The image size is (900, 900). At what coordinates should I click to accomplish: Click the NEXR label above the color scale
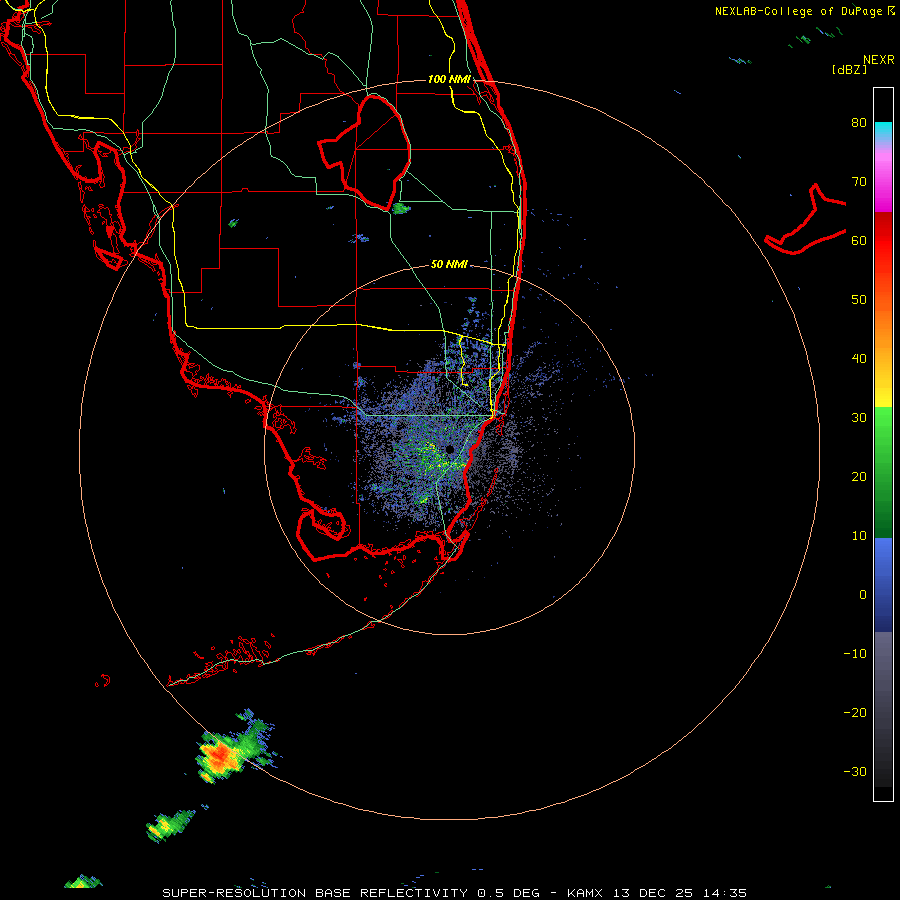[878, 60]
